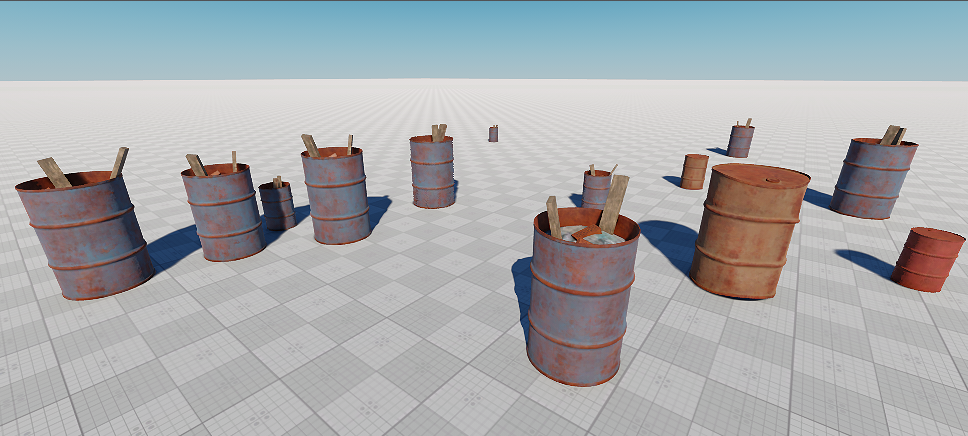The height and width of the screenshot is (436, 968).
Task: Click the small barrel between the left barrels
Action: coord(277,205)
